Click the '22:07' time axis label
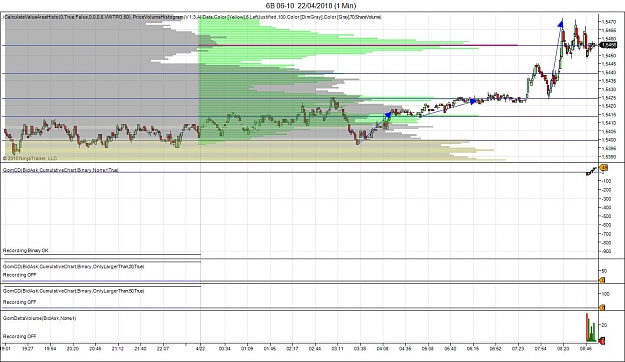The image size is (625, 362). [x=163, y=348]
